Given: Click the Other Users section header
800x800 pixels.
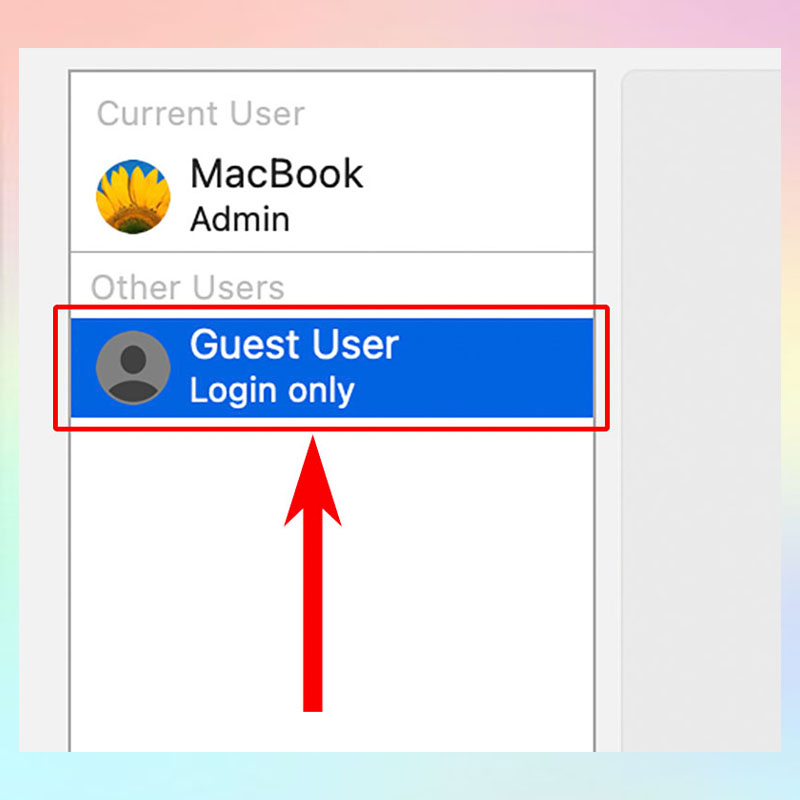Looking at the screenshot, I should tap(187, 287).
